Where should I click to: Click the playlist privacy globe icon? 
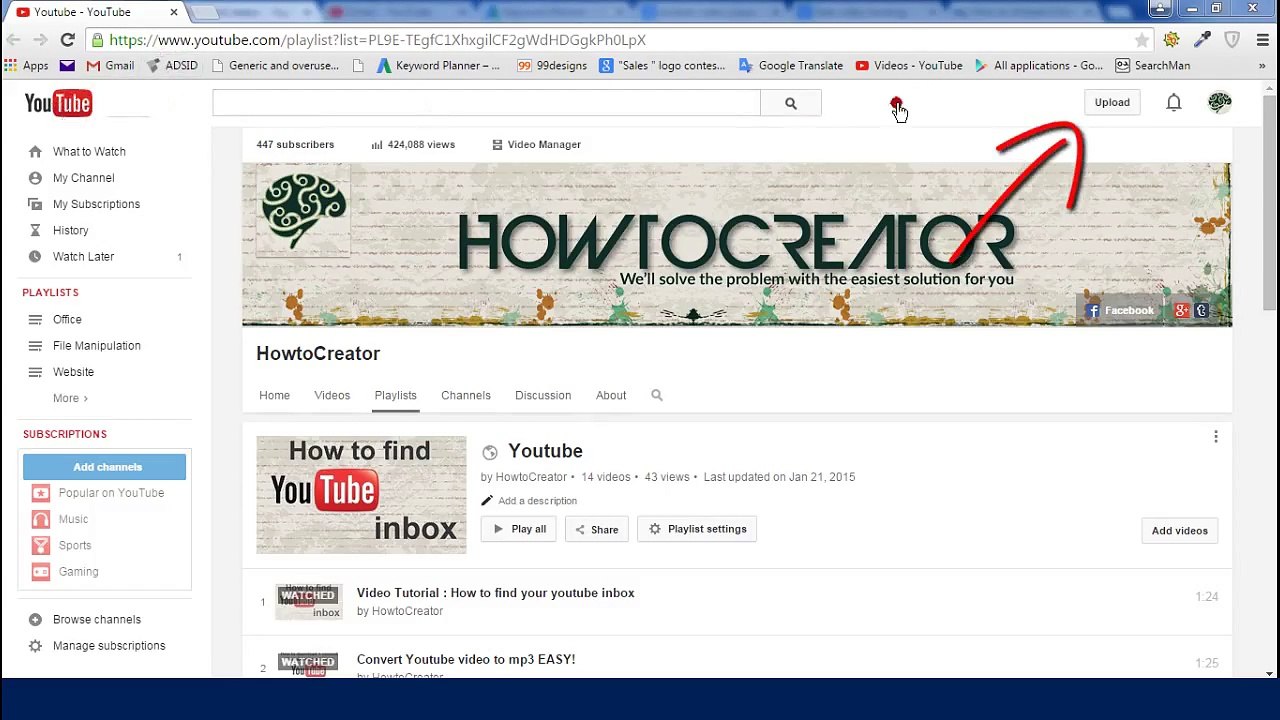pyautogui.click(x=490, y=453)
